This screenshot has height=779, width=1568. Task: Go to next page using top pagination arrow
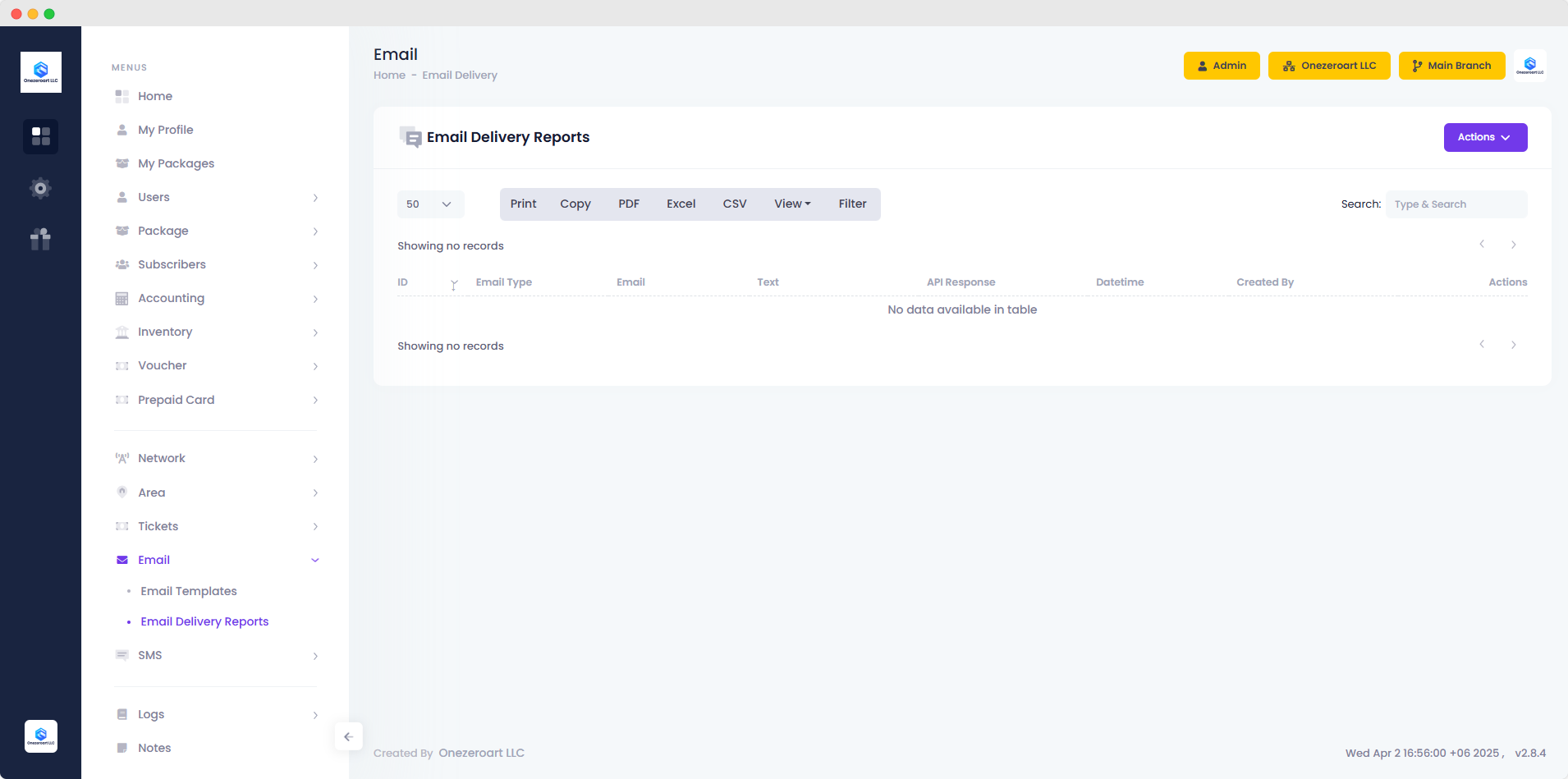(1514, 245)
